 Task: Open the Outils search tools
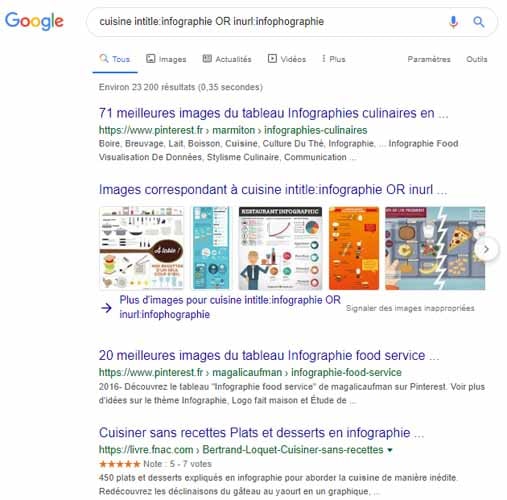(476, 59)
